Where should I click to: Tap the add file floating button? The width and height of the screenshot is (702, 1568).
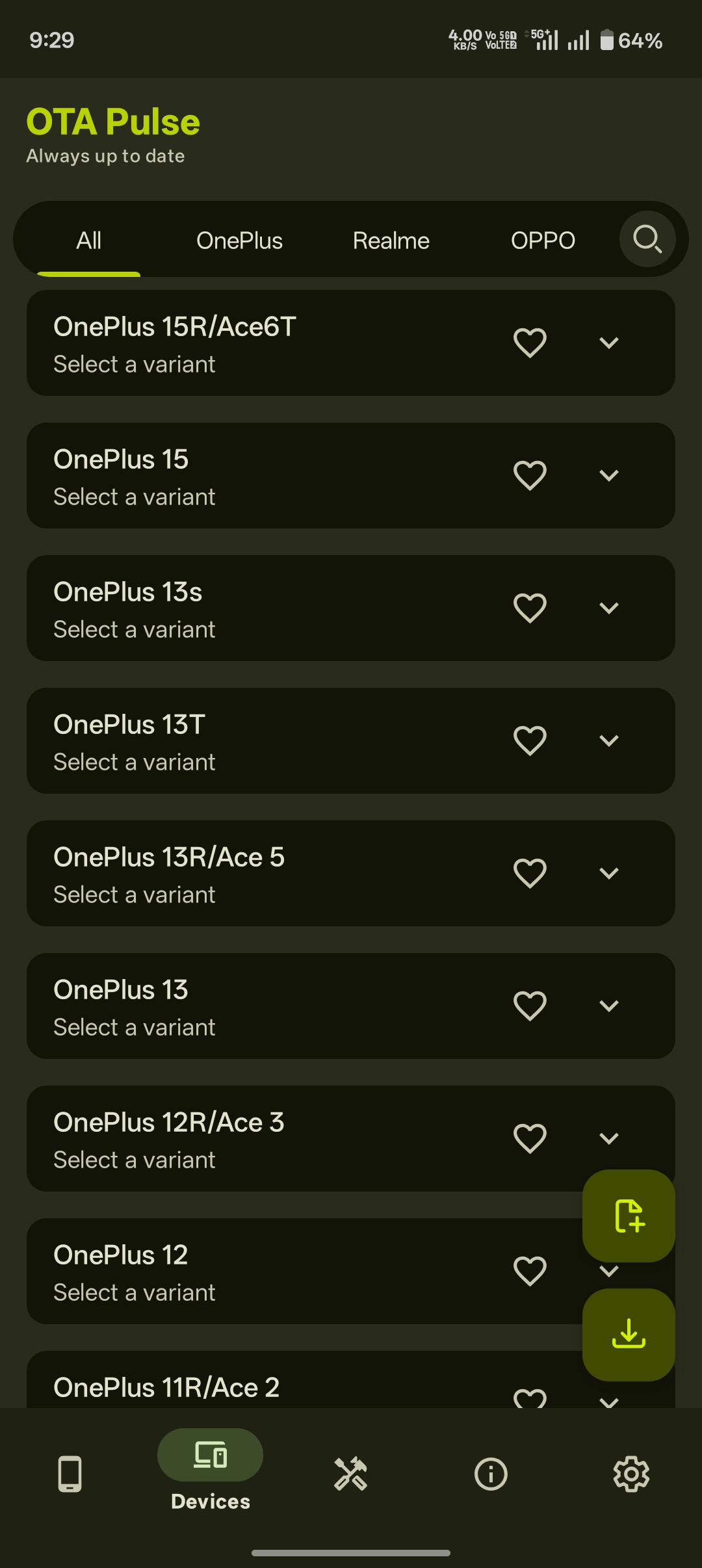tap(627, 1217)
